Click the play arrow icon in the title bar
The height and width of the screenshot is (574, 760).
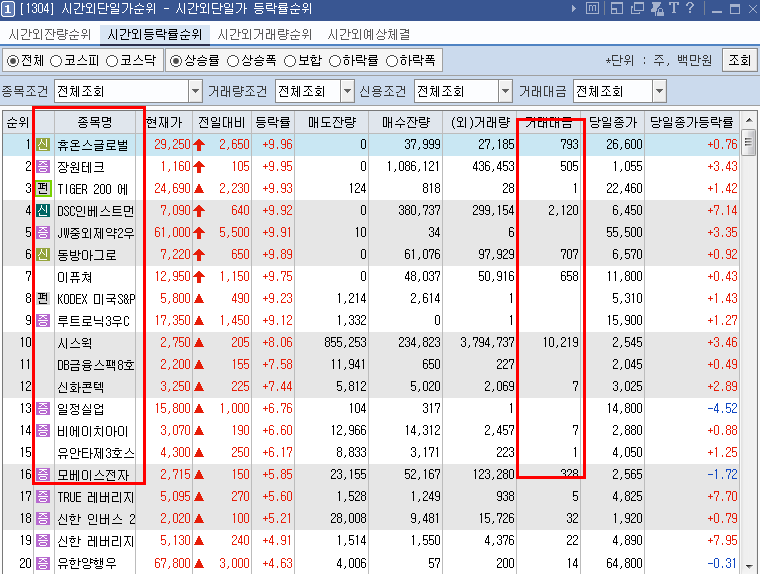(x=574, y=8)
